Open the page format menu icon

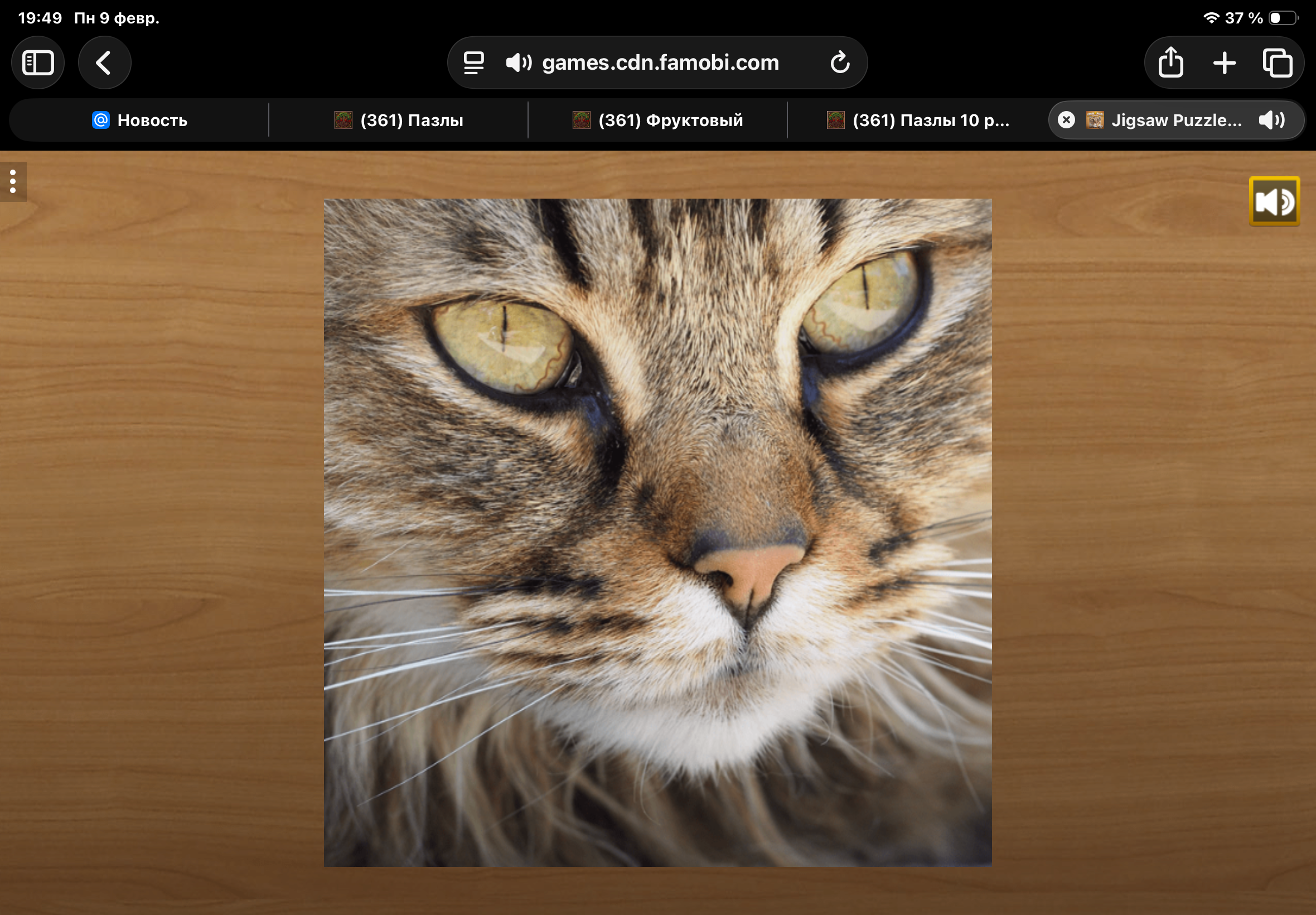point(473,62)
